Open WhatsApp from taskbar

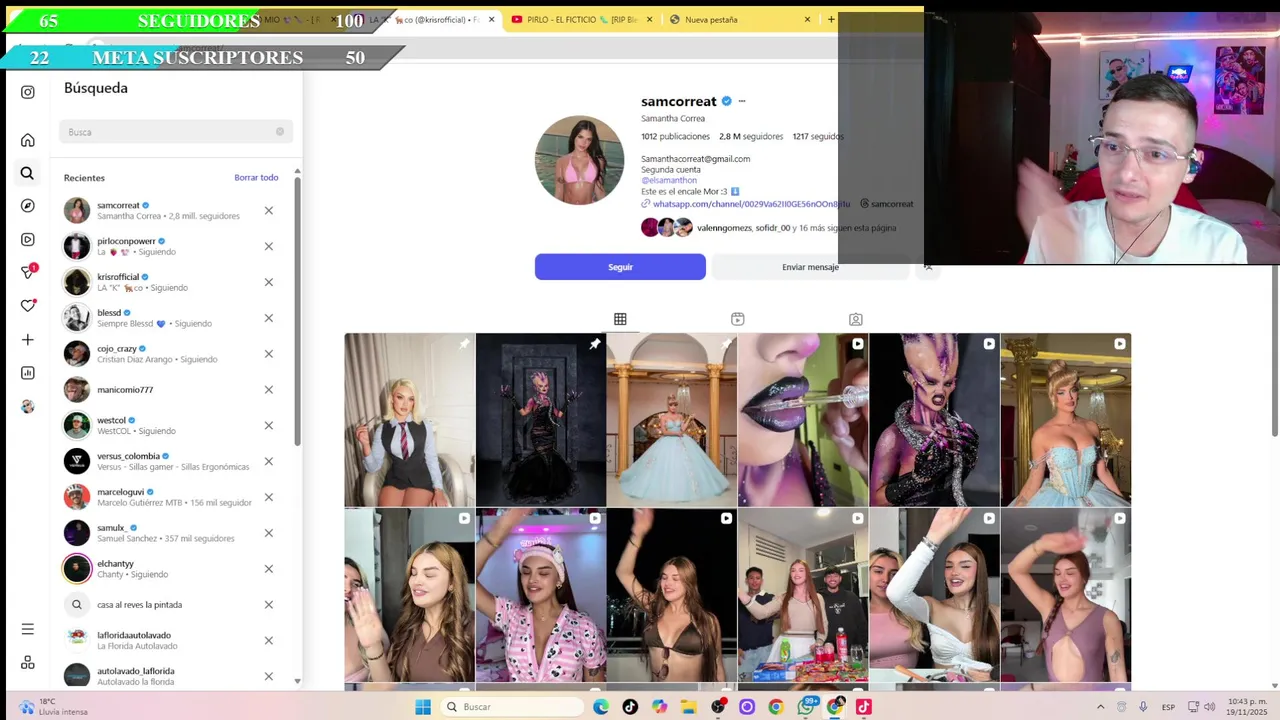[x=806, y=707]
